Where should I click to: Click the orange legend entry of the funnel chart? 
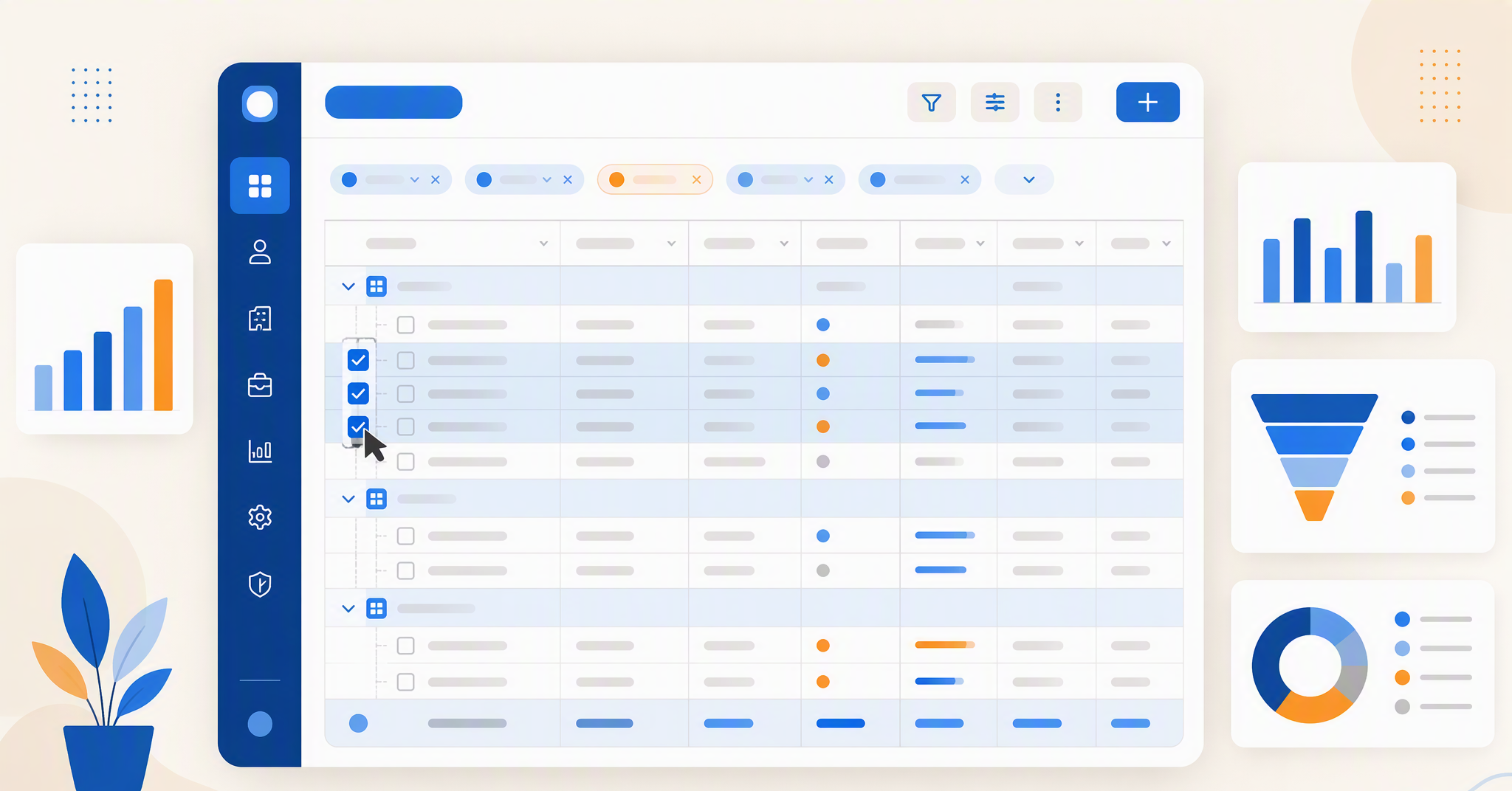[1438, 498]
